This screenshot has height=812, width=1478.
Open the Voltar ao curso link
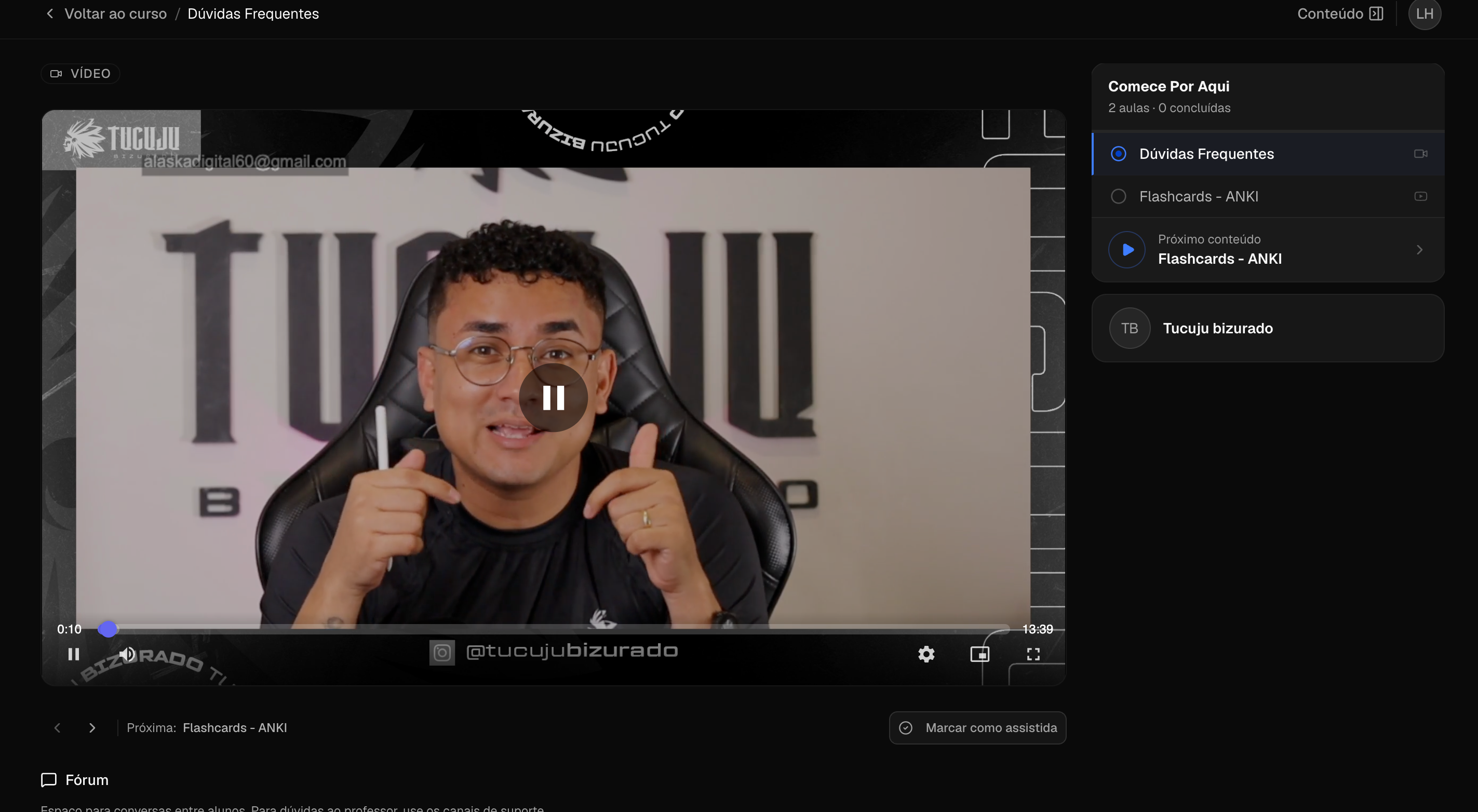(x=115, y=14)
